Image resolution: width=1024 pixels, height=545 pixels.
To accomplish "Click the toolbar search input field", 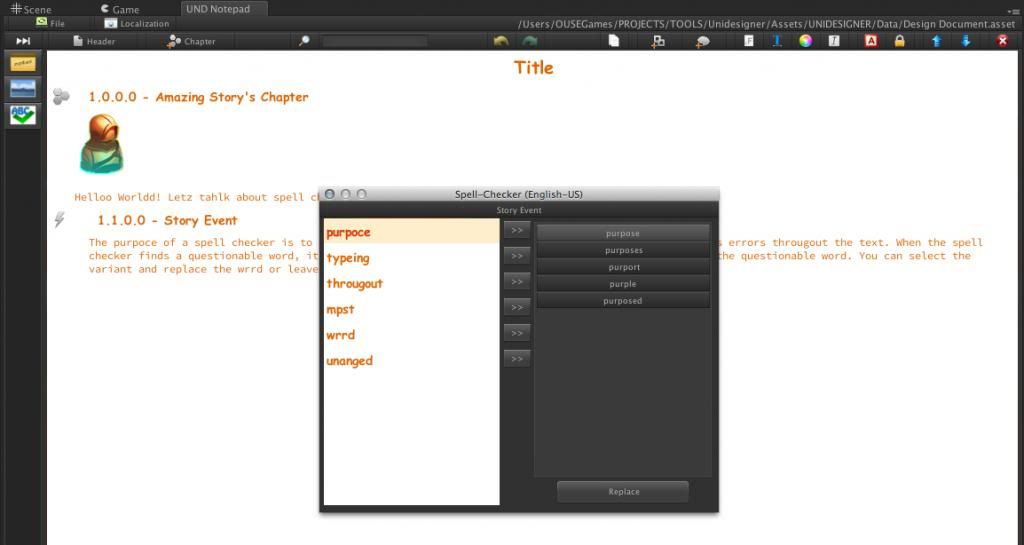I will pos(374,41).
